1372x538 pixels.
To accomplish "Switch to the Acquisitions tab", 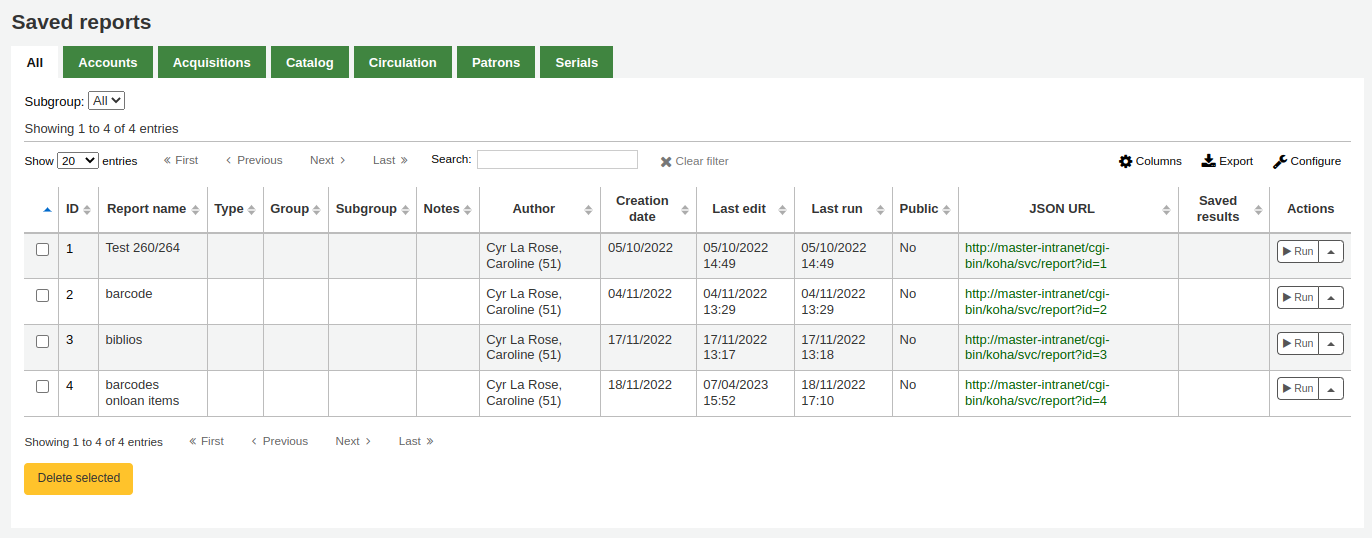I will [x=211, y=62].
